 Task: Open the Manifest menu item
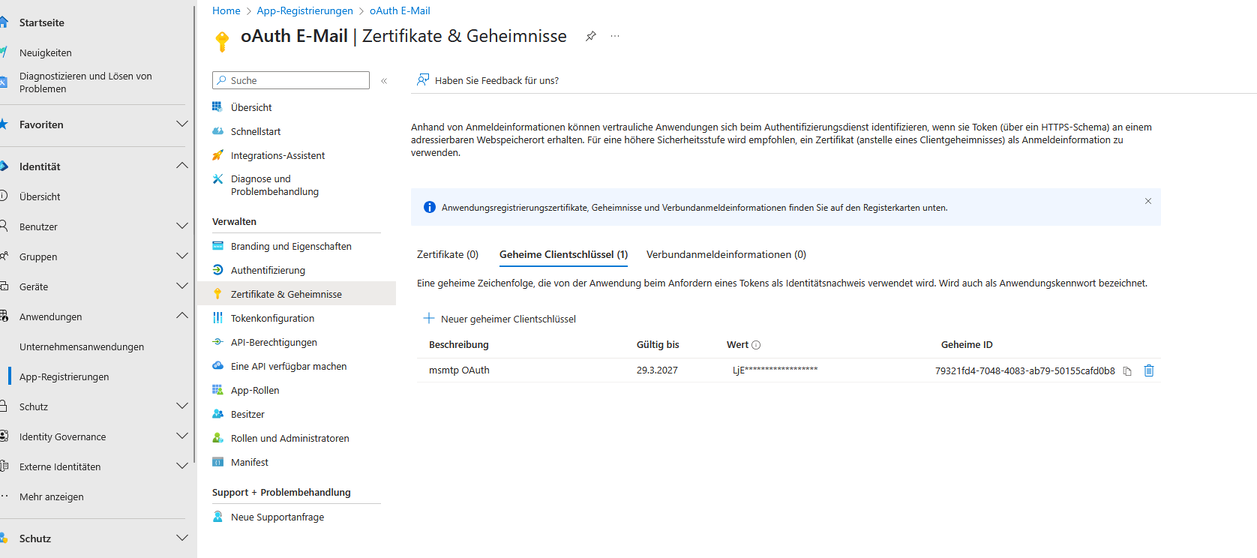pyautogui.click(x=249, y=462)
